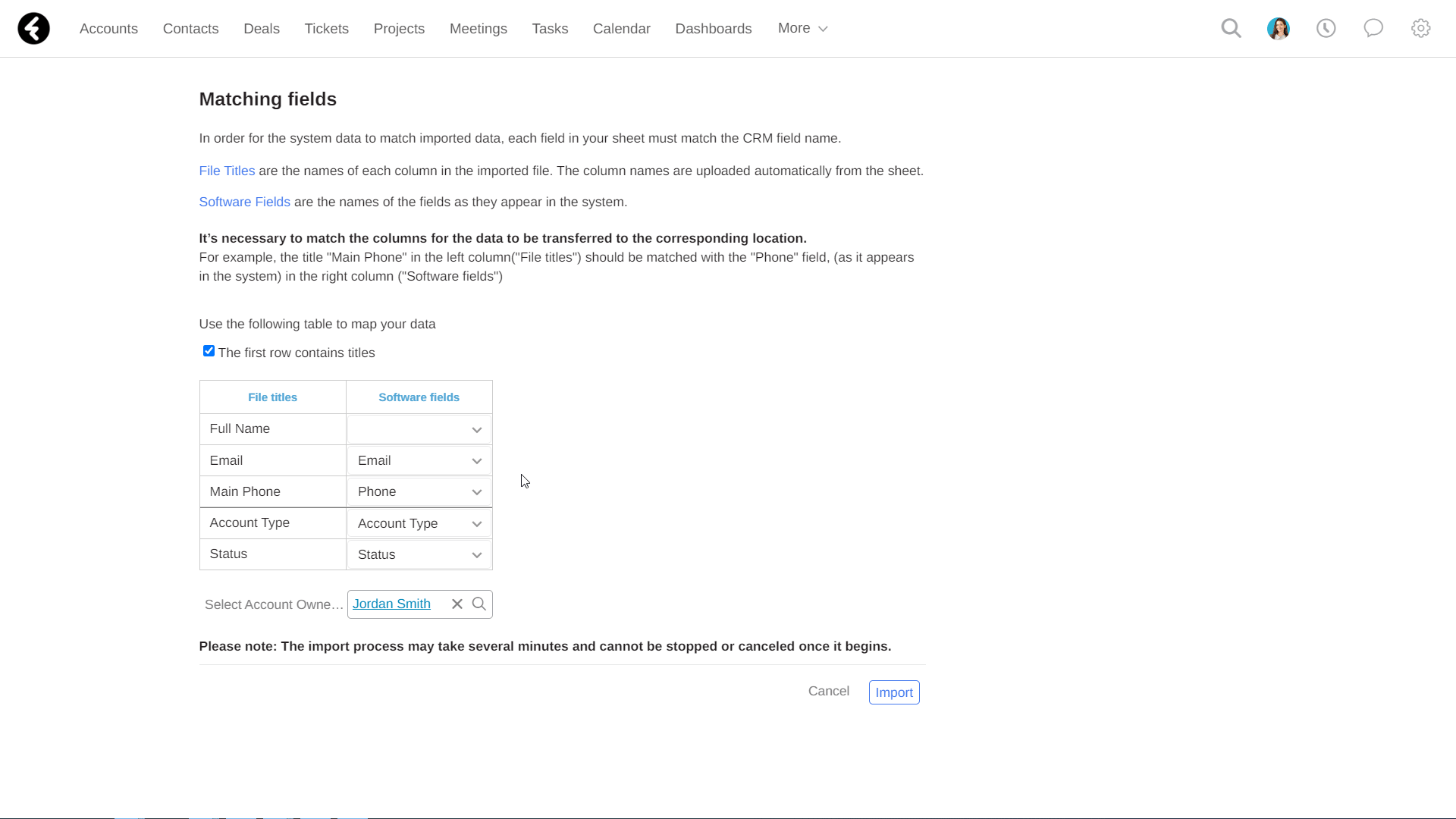Expand the More navigation menu
The height and width of the screenshot is (819, 1456).
(802, 29)
